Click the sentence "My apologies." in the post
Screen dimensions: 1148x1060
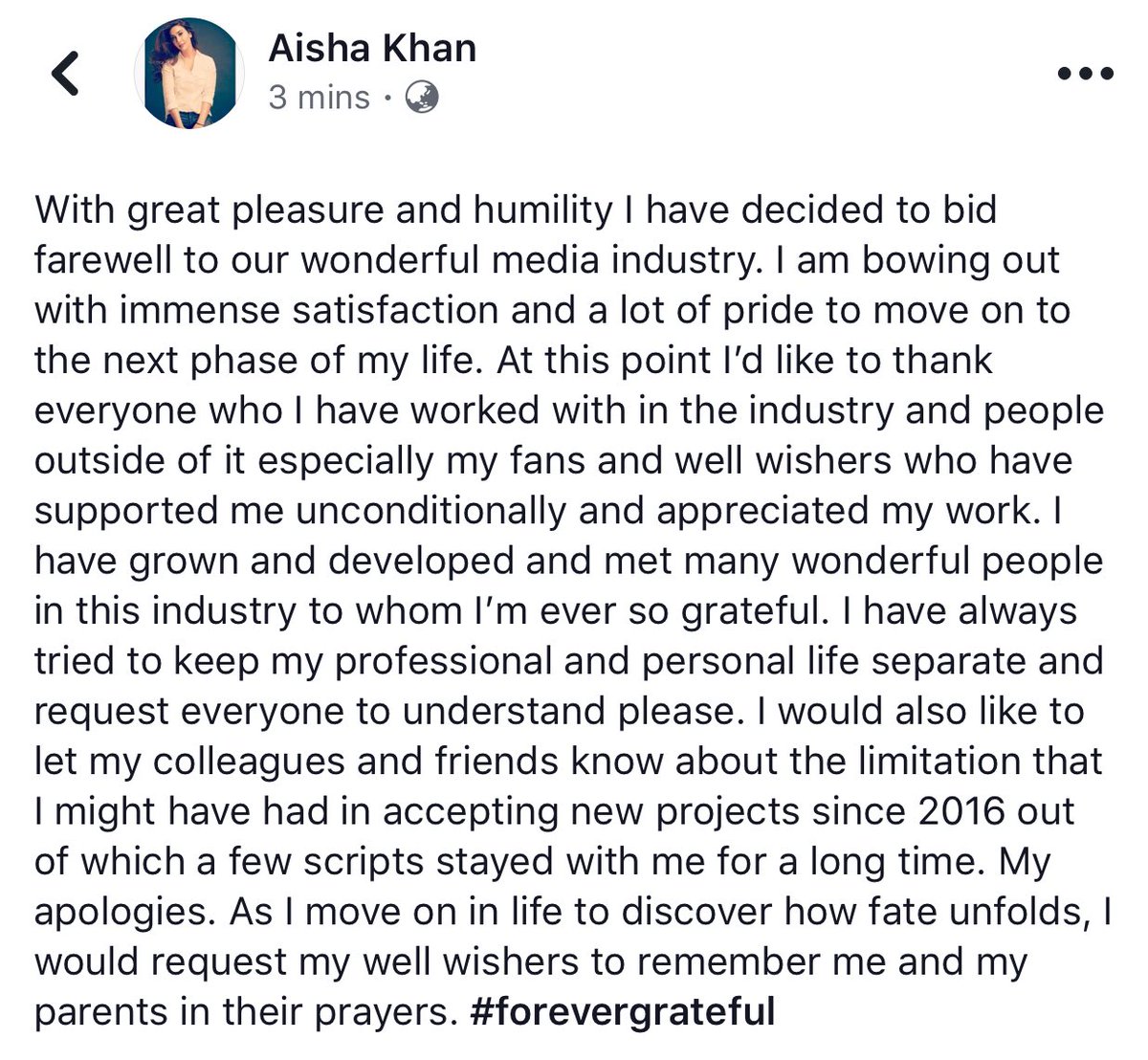(x=1025, y=861)
